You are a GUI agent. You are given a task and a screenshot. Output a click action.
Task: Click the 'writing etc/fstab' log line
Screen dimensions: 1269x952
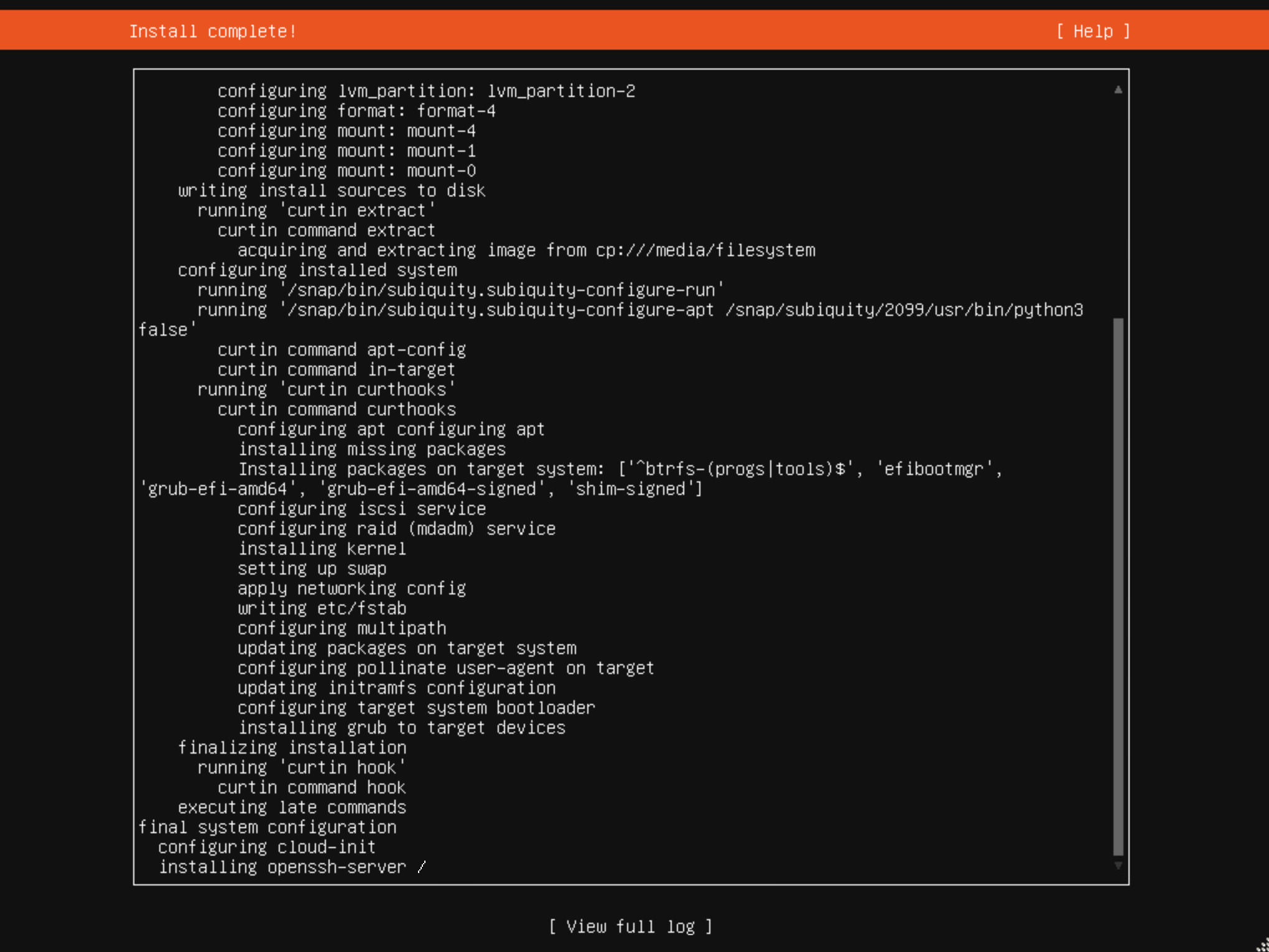[x=322, y=608]
